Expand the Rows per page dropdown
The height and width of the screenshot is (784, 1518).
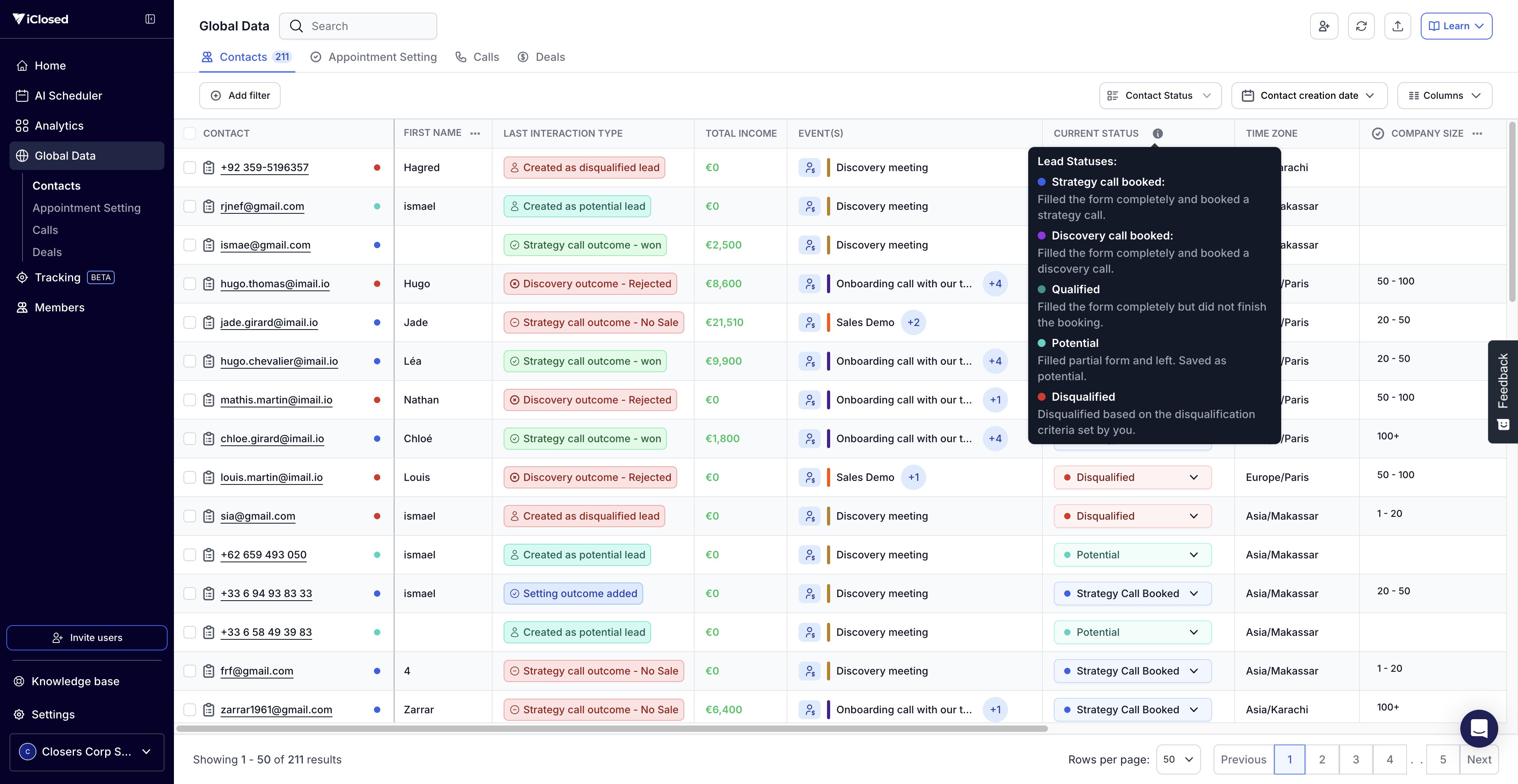click(1177, 759)
